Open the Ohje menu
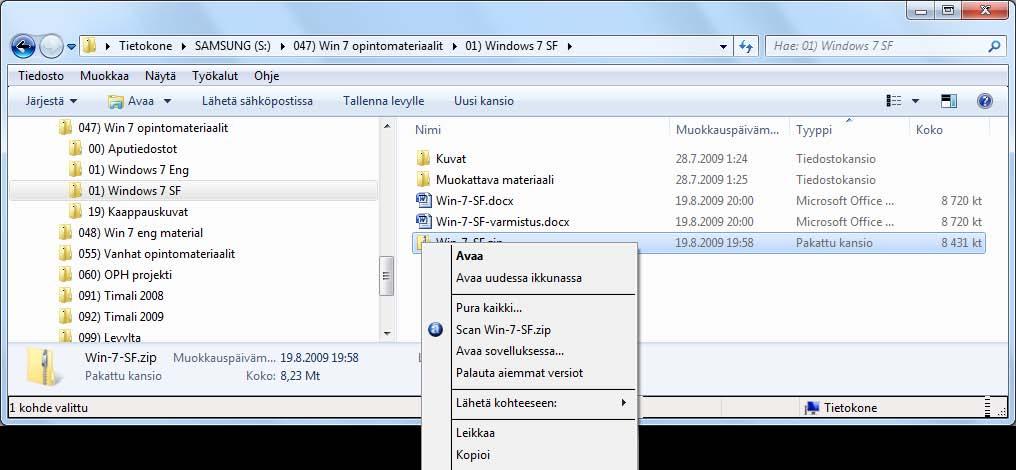This screenshot has height=470, width=1016. [x=266, y=76]
